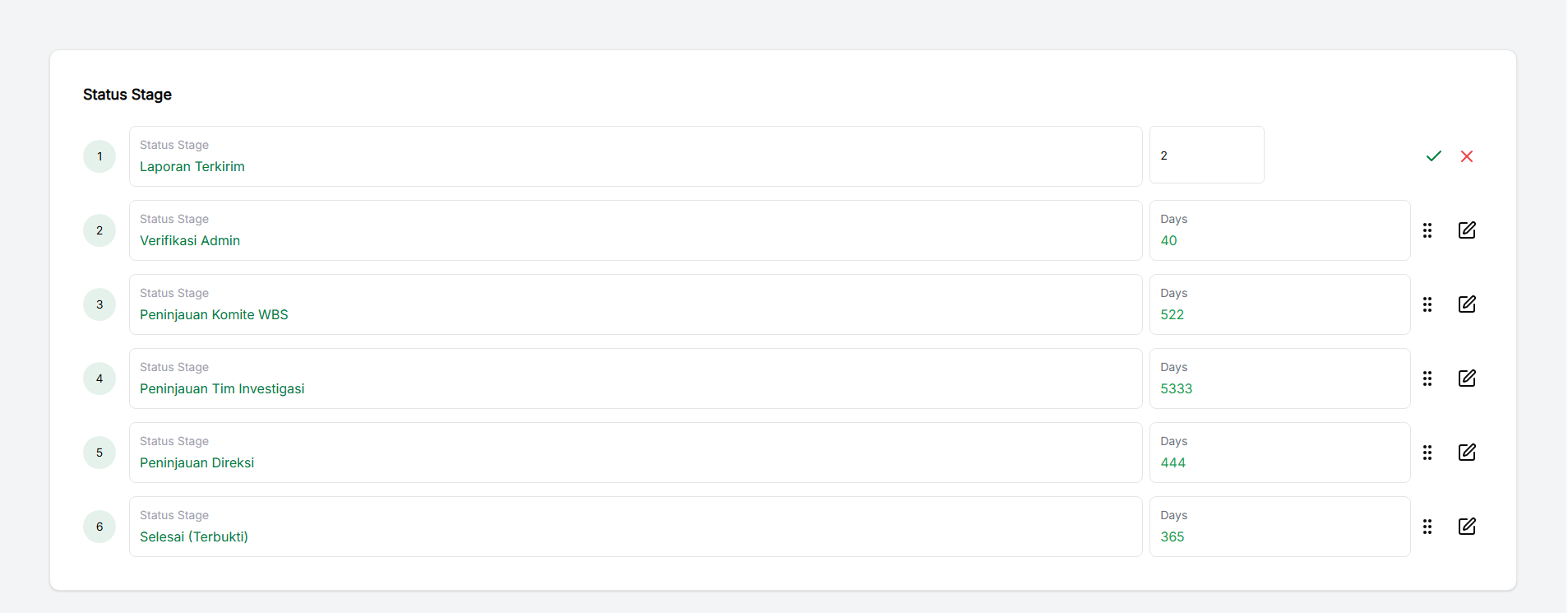Click the Days field showing 365
The image size is (1568, 613).
click(1279, 527)
